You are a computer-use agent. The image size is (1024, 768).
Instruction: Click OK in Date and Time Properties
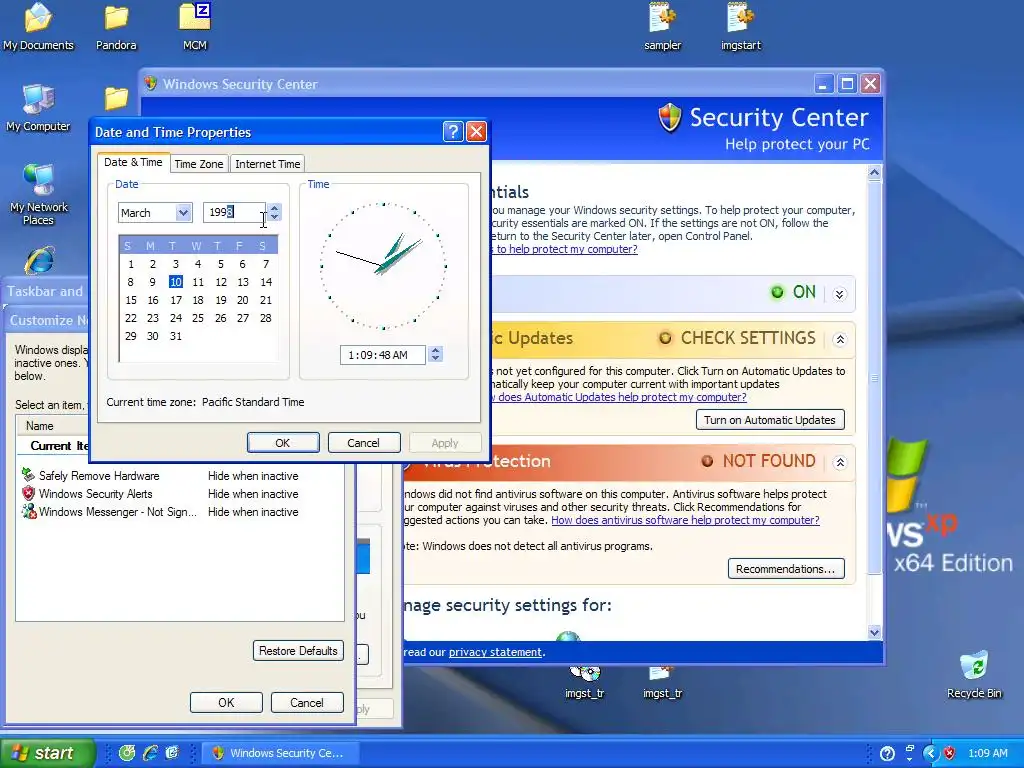pos(283,443)
